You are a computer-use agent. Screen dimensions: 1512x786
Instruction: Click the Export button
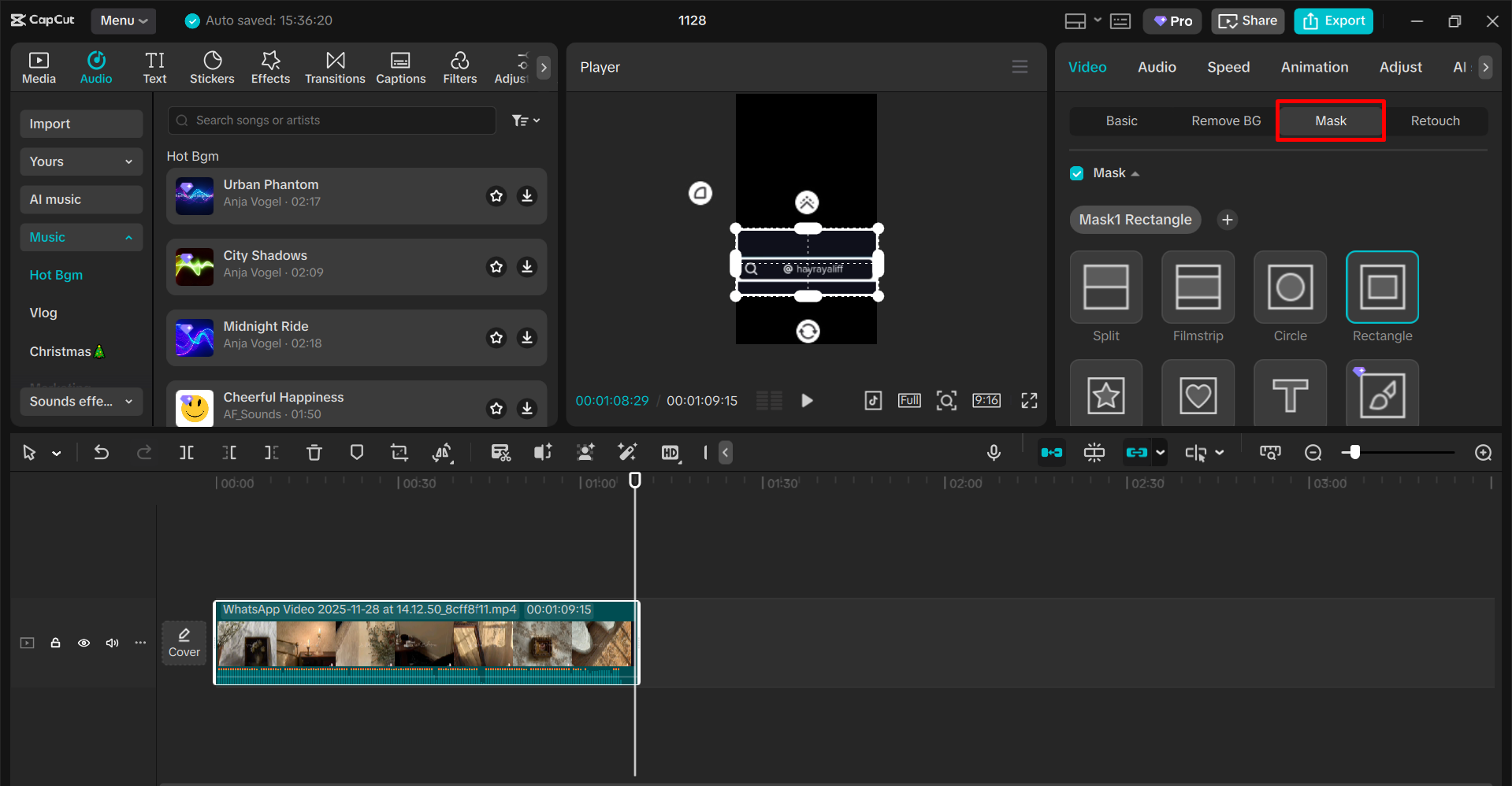(1332, 20)
